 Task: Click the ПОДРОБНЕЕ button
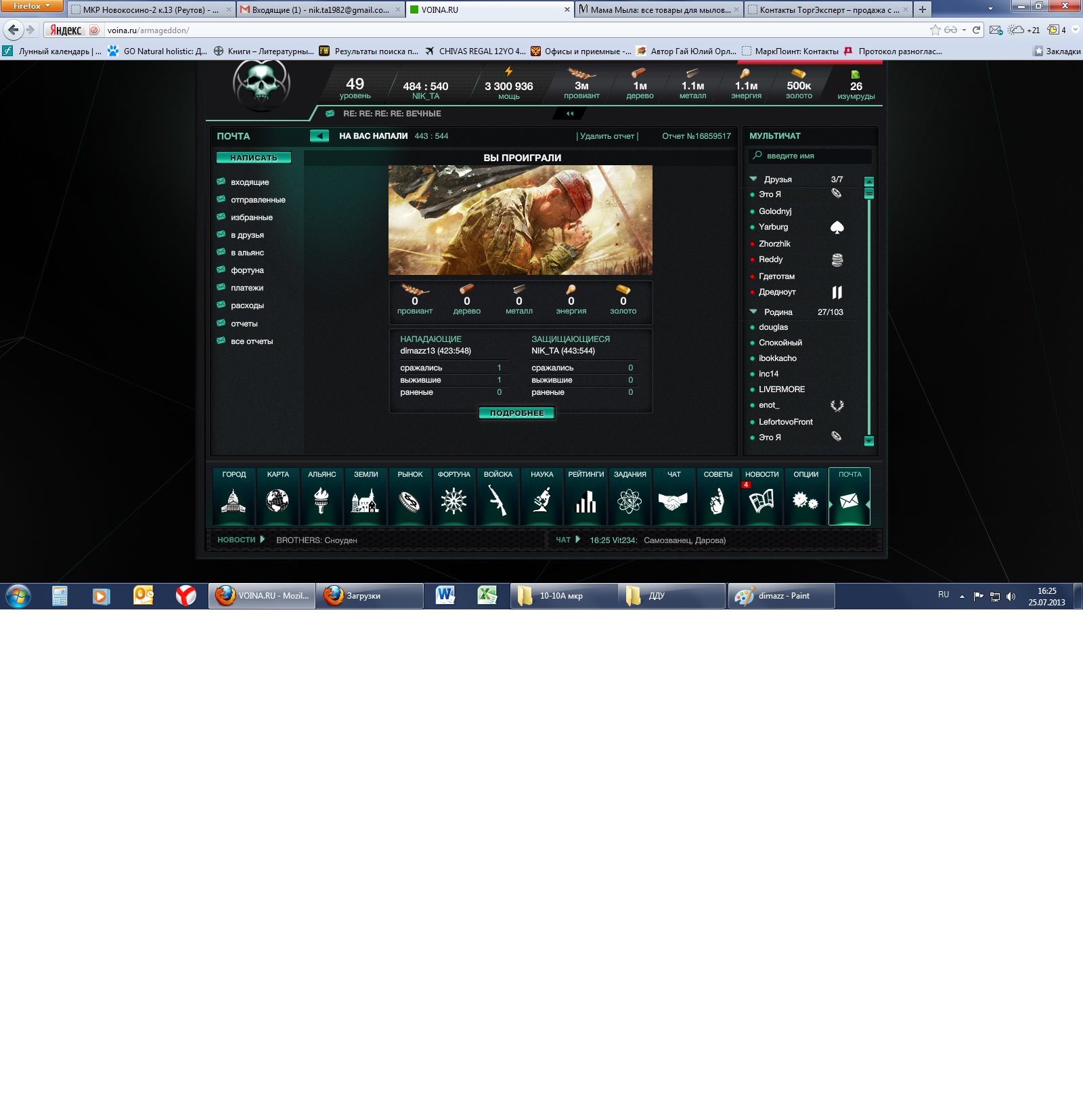[516, 413]
